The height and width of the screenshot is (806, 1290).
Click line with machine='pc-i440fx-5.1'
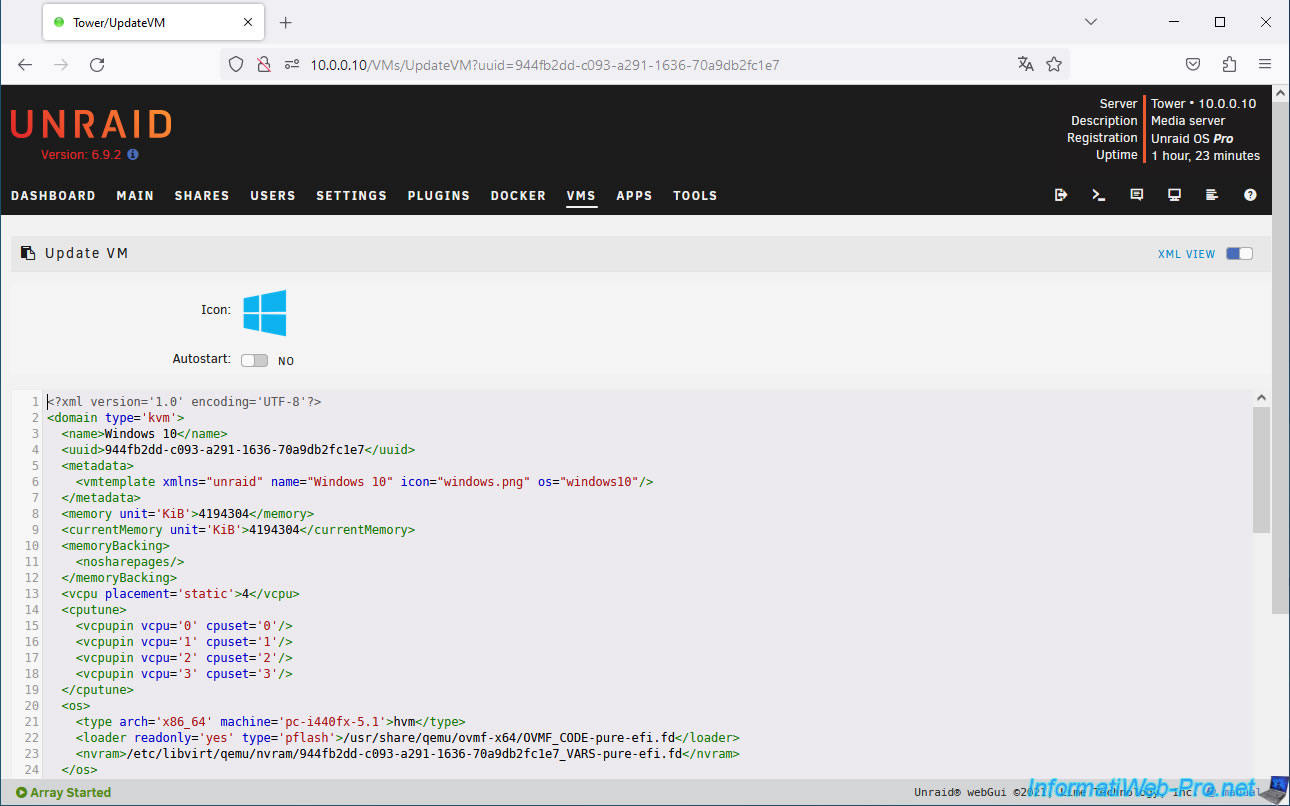coord(270,722)
